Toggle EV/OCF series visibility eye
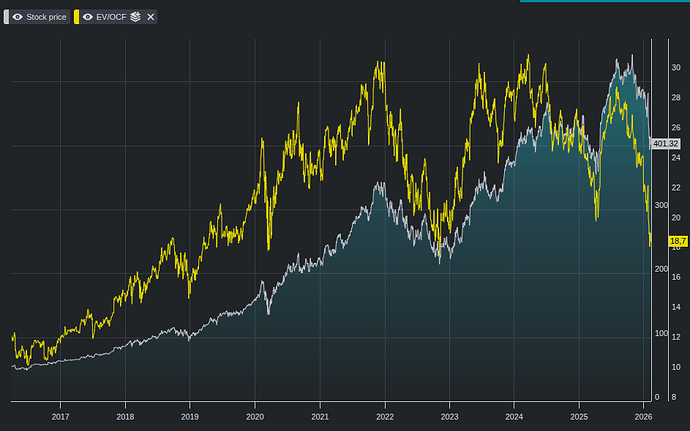Image resolution: width=690 pixels, height=431 pixels. click(x=88, y=17)
